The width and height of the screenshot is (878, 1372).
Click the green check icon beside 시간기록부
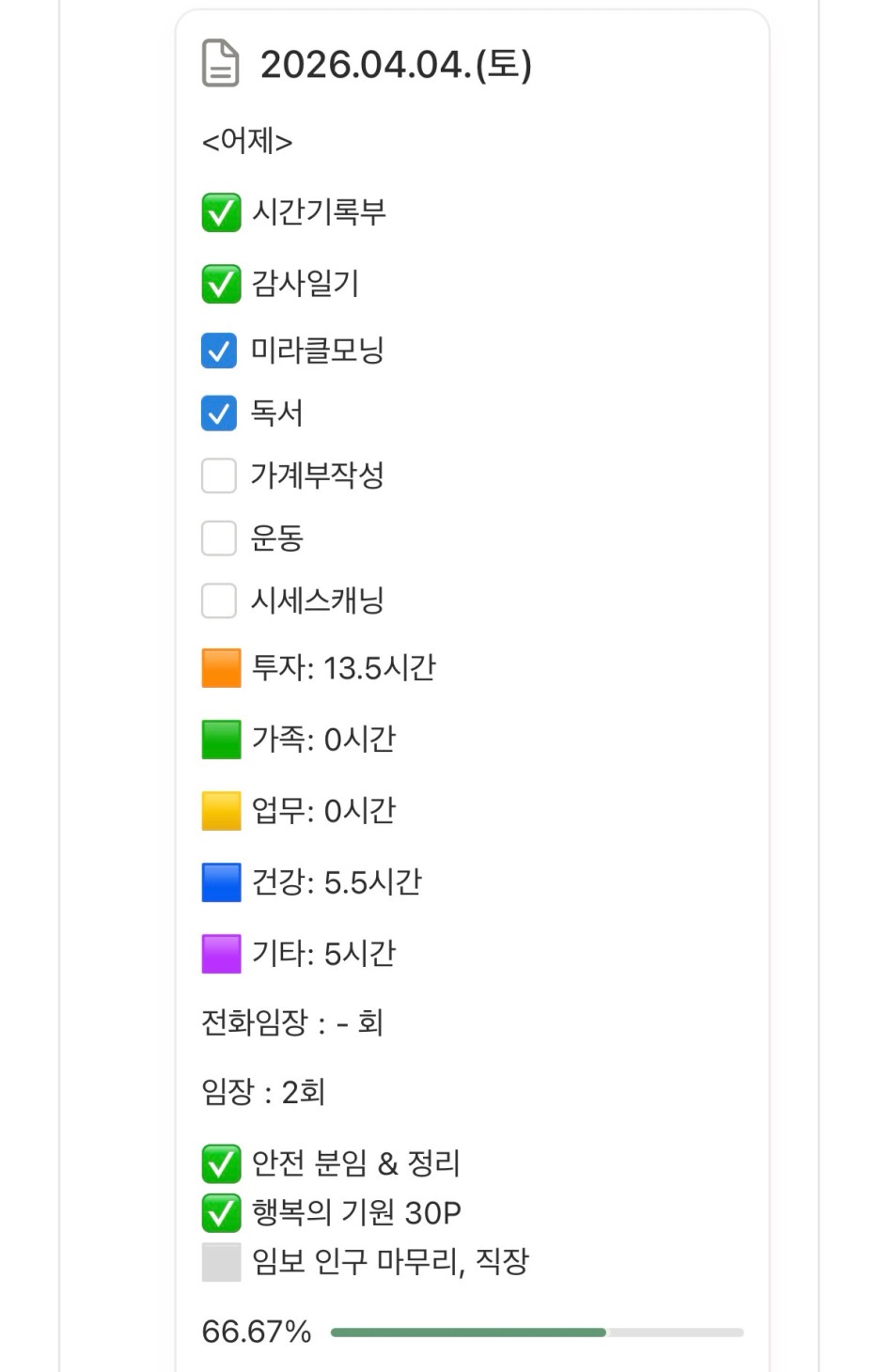[x=221, y=212]
